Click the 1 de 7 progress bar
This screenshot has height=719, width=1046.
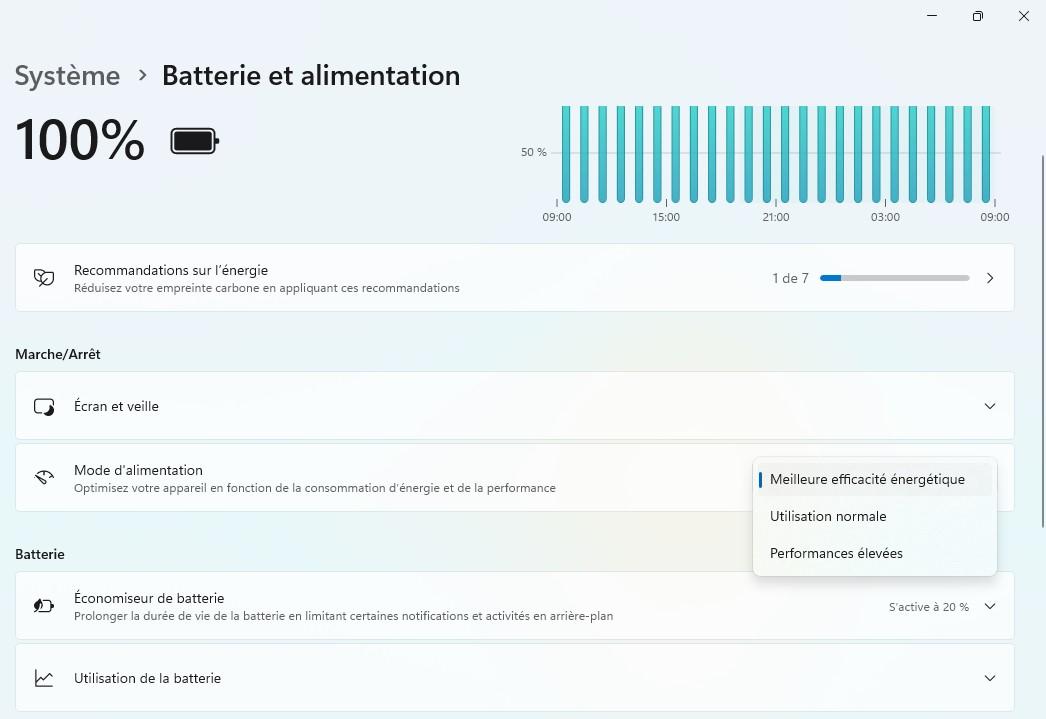point(894,278)
